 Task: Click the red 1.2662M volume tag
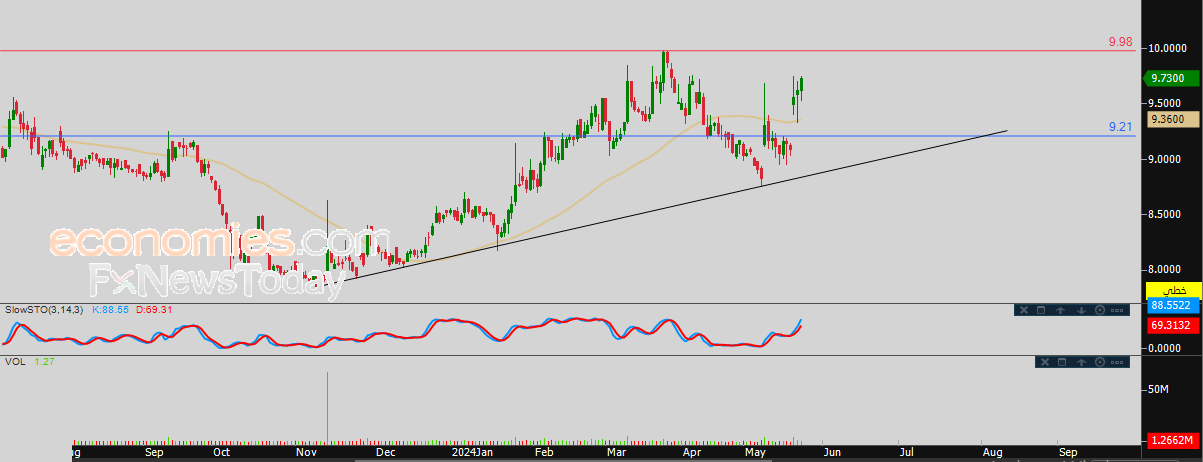1172,440
